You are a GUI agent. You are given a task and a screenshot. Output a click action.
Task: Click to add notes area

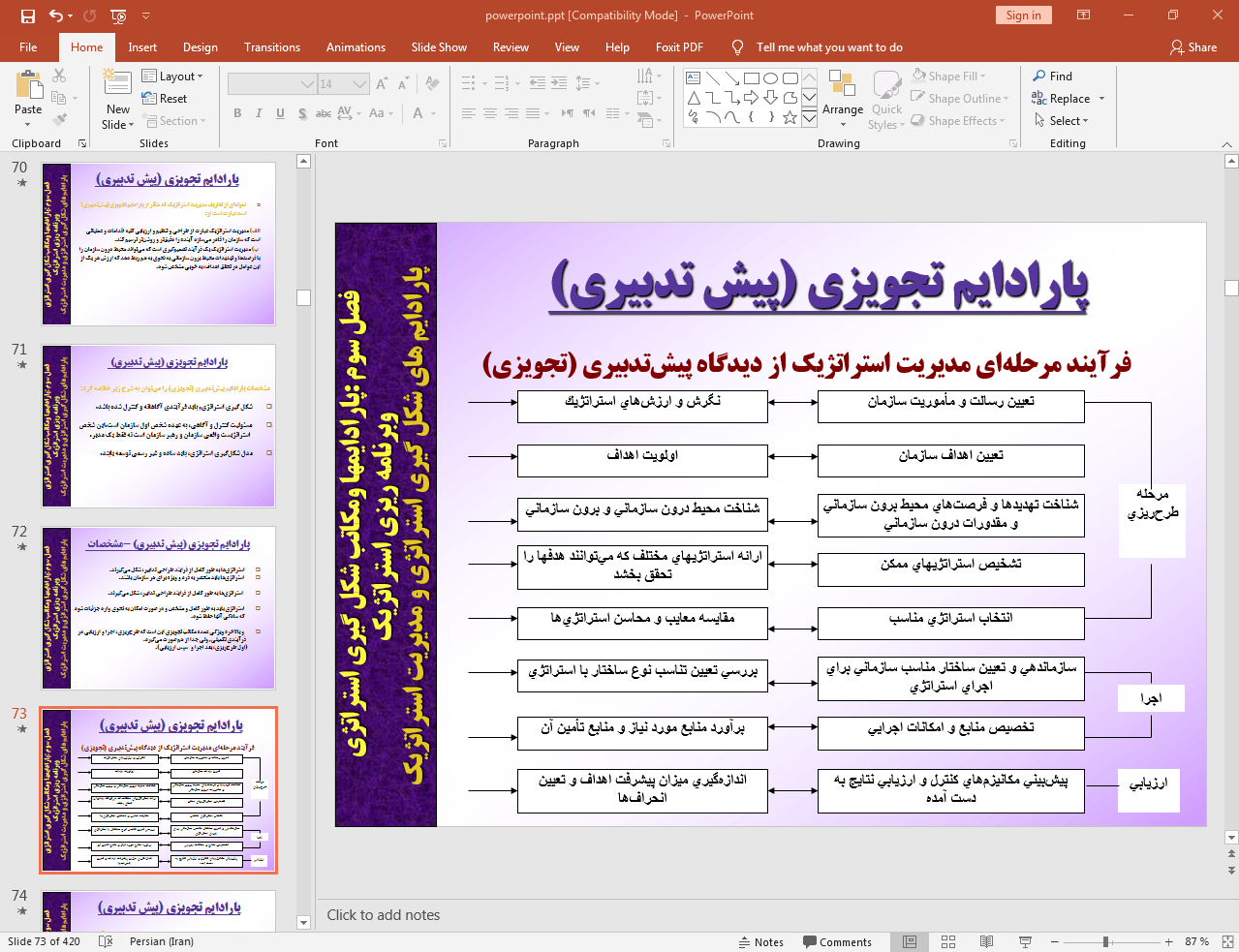pyautogui.click(x=384, y=915)
